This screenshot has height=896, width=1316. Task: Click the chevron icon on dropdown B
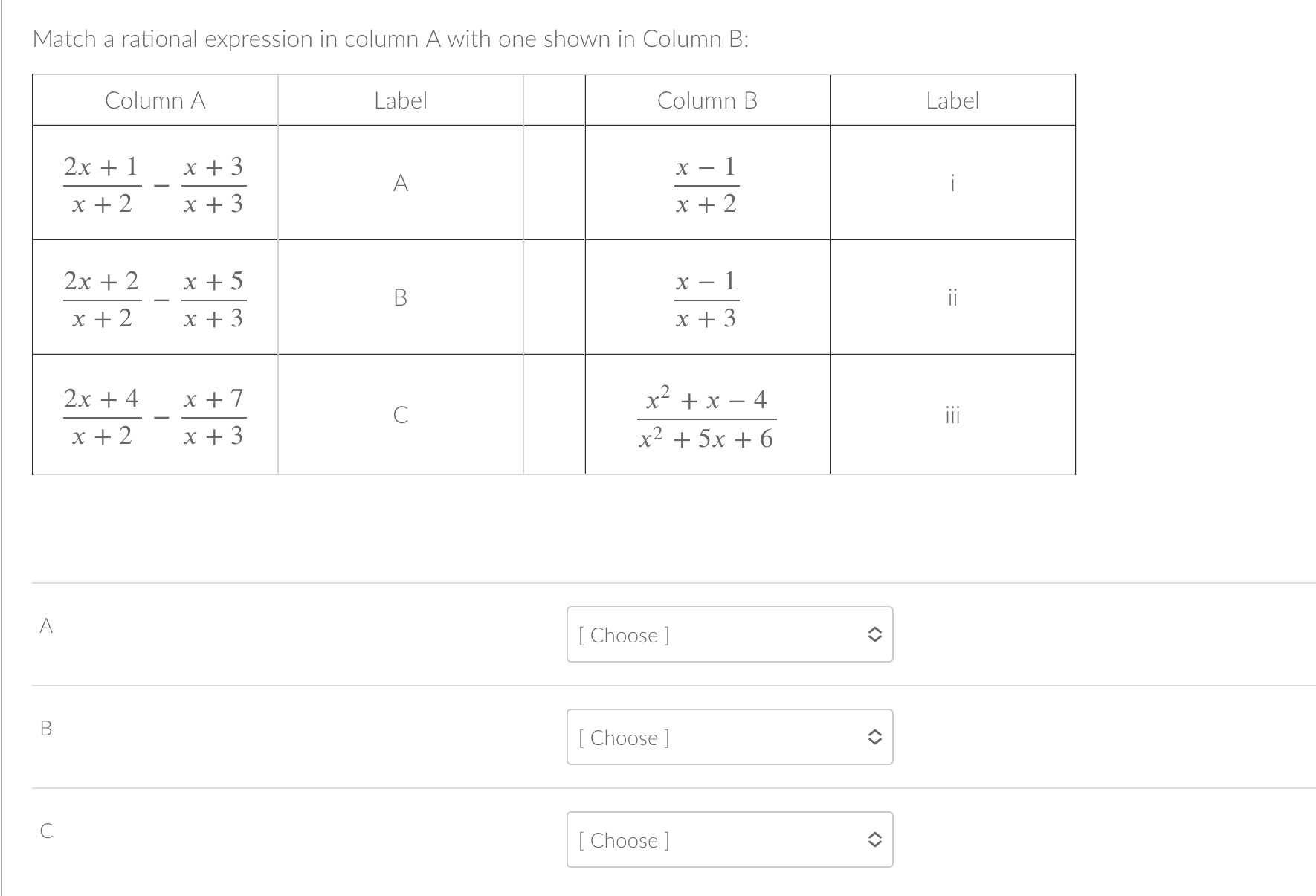pos(876,737)
